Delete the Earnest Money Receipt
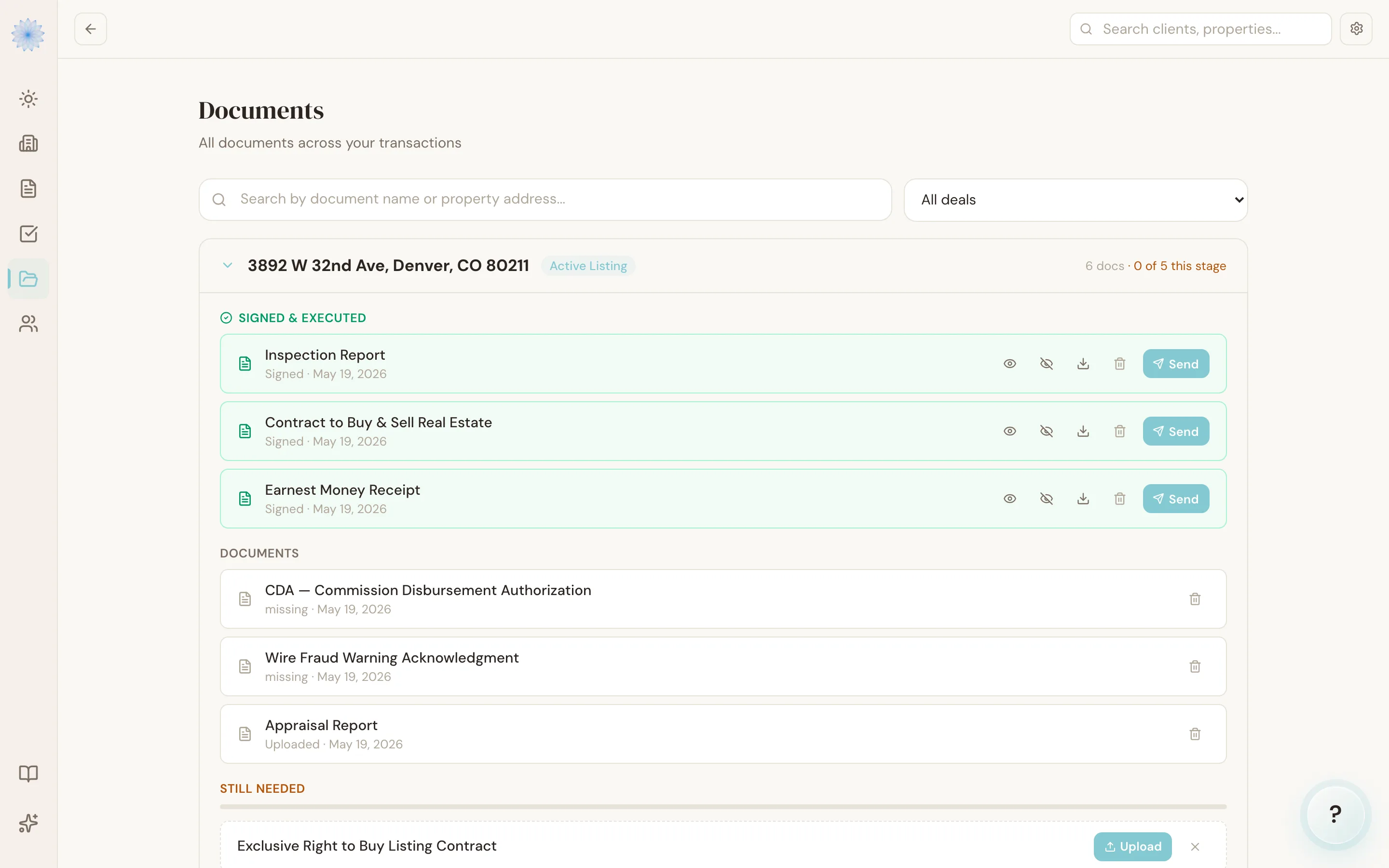This screenshot has width=1389, height=868. 1120,499
